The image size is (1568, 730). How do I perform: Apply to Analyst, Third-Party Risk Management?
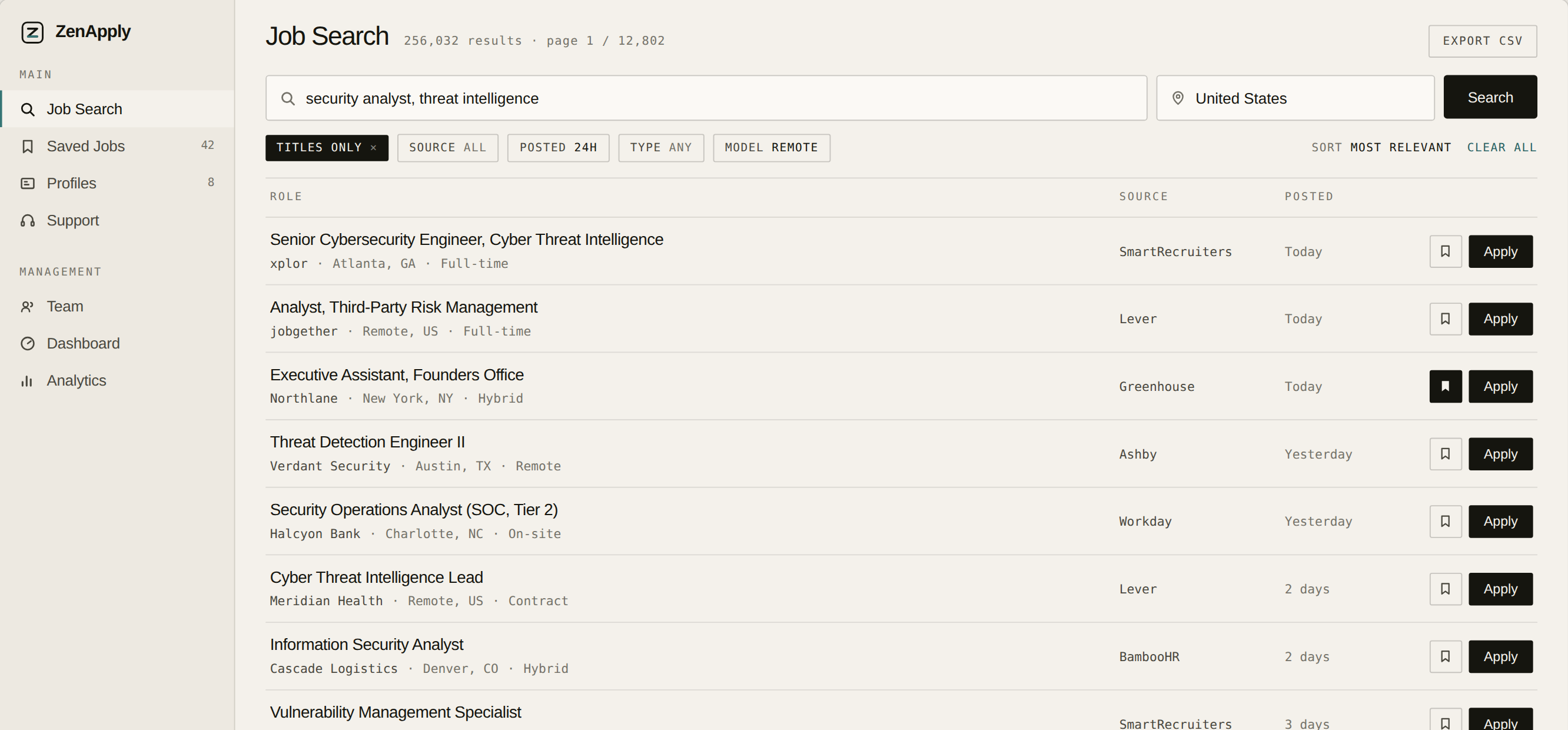pos(1500,319)
